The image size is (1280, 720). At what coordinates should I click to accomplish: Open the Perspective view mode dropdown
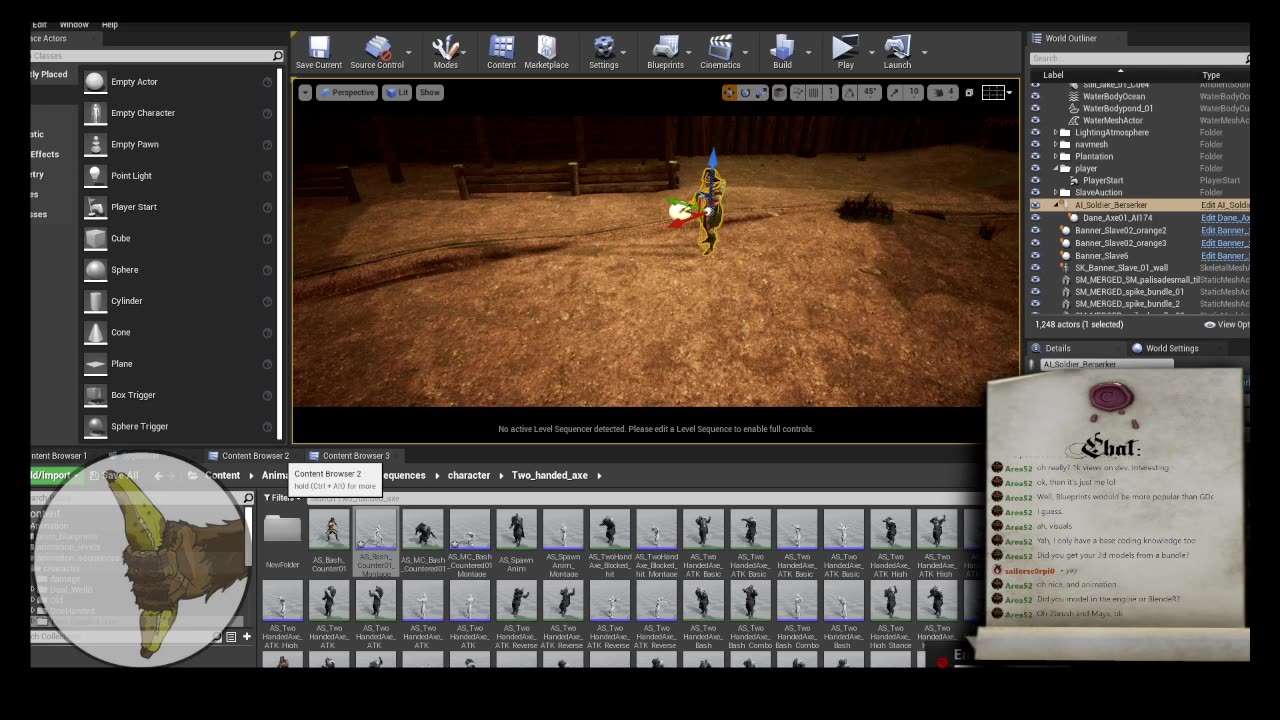[x=346, y=92]
